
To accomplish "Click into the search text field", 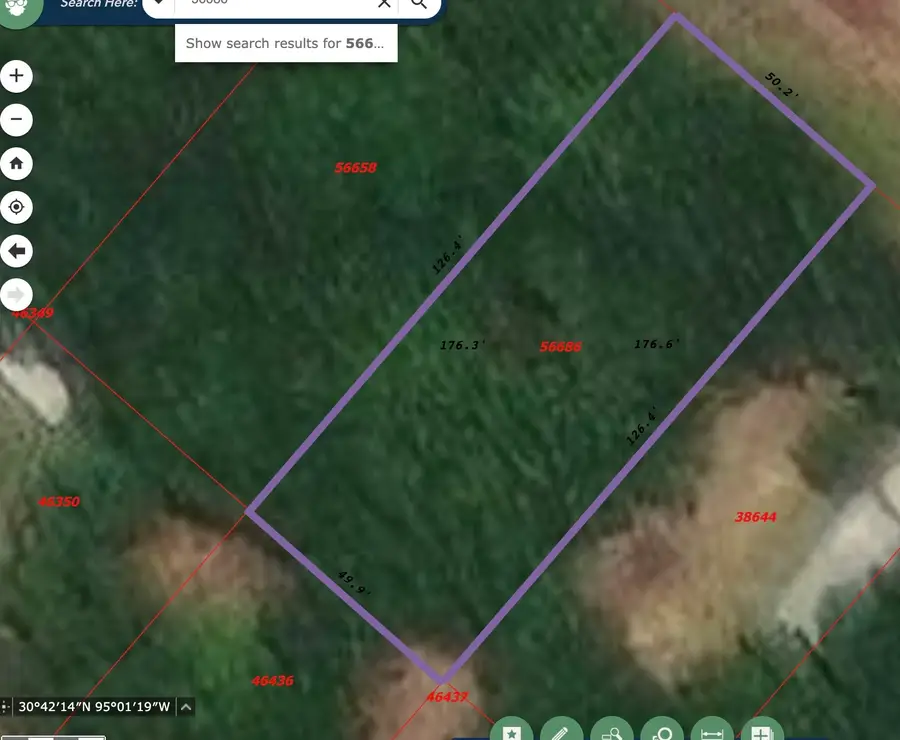I will click(x=276, y=3).
